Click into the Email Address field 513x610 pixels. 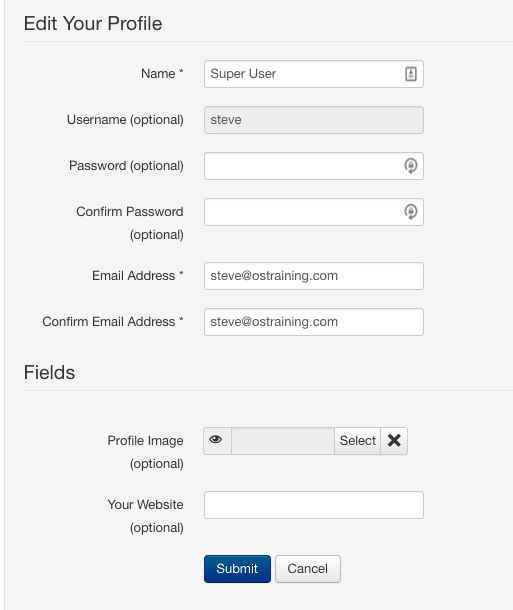pyautogui.click(x=313, y=276)
